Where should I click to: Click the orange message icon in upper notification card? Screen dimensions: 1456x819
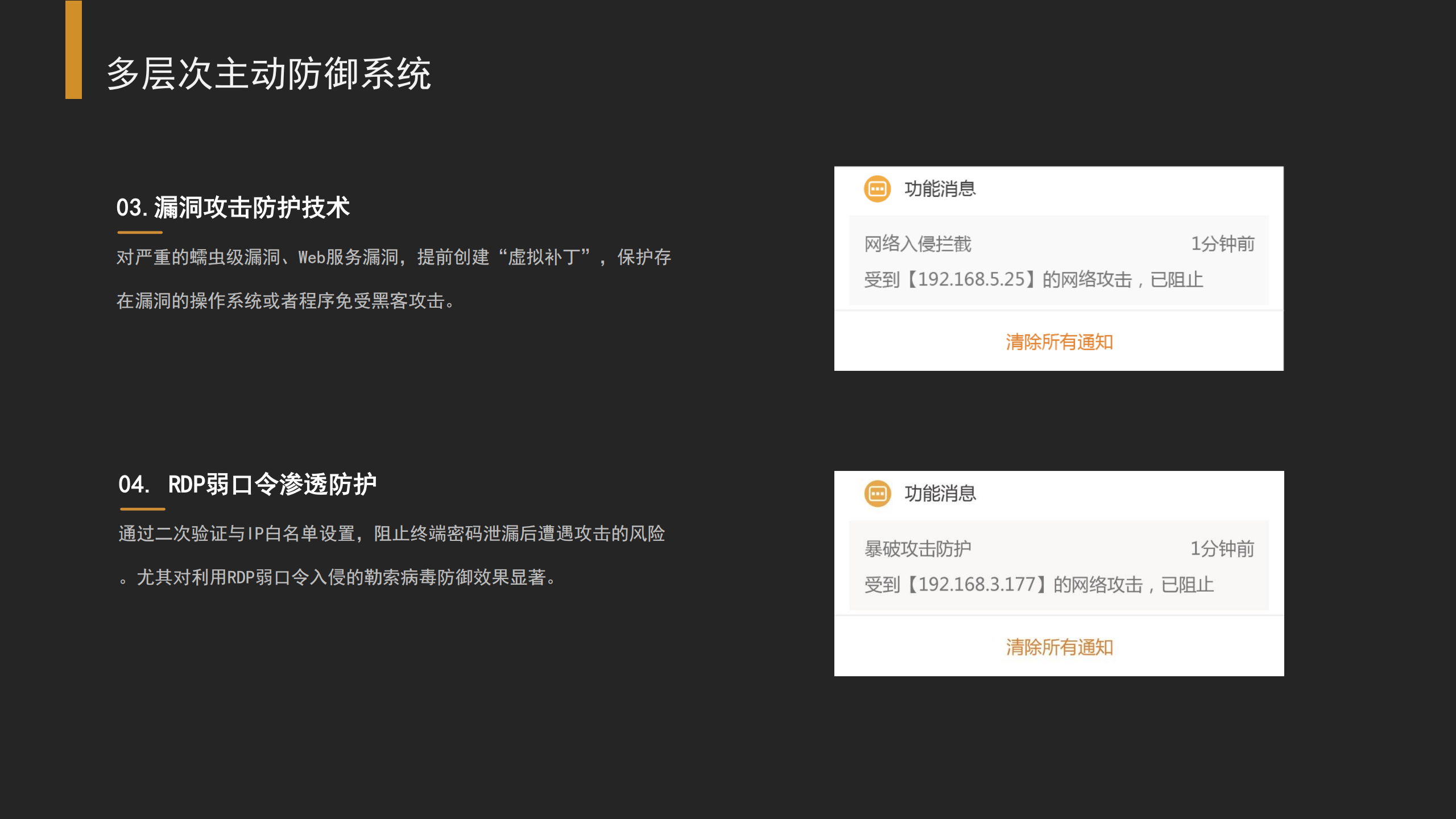pos(877,189)
